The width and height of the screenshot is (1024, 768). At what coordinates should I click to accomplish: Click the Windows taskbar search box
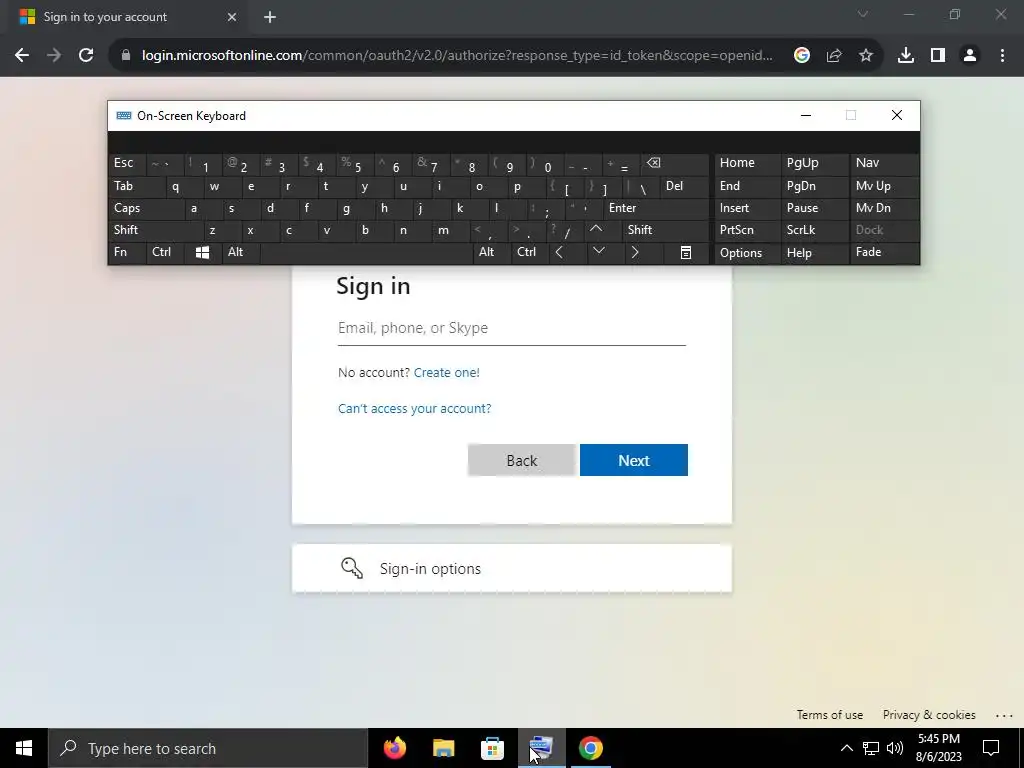point(208,748)
